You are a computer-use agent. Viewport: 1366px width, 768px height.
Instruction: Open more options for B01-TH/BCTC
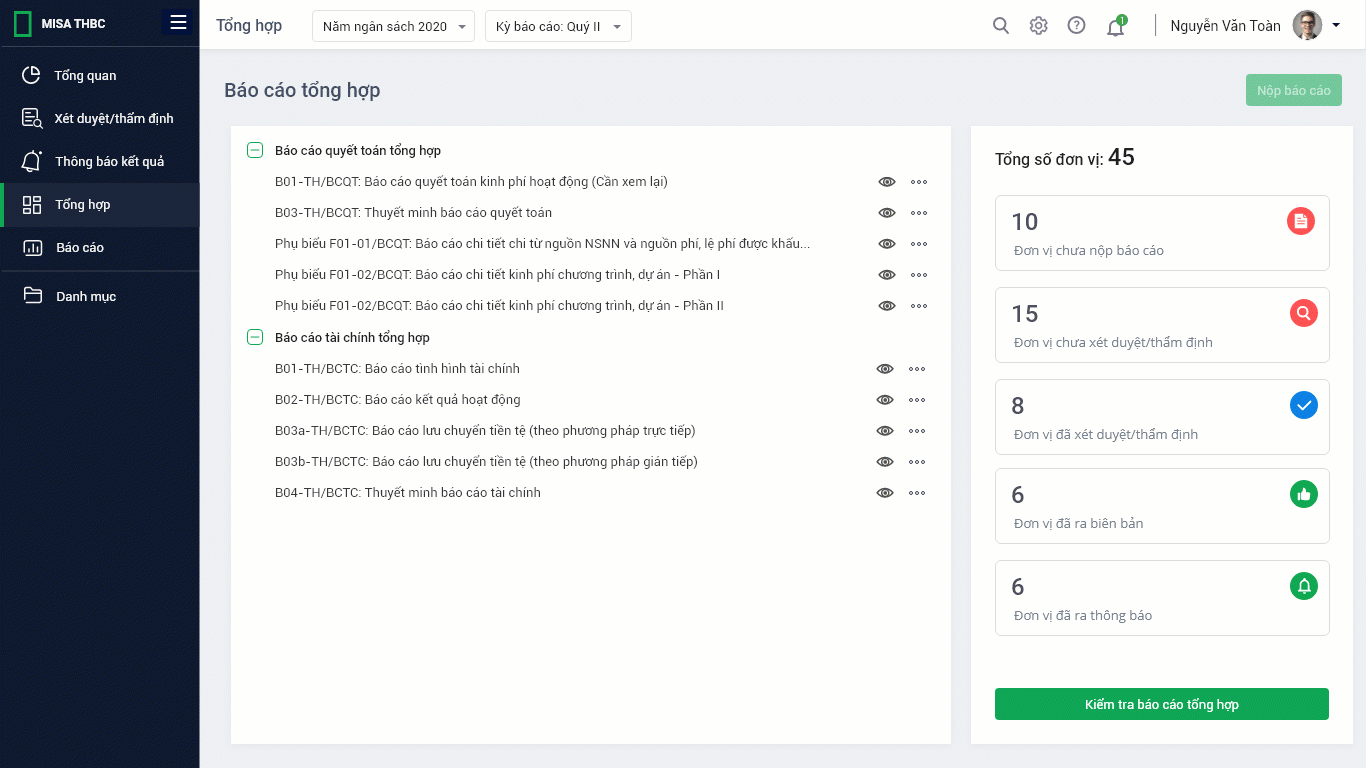[917, 369]
